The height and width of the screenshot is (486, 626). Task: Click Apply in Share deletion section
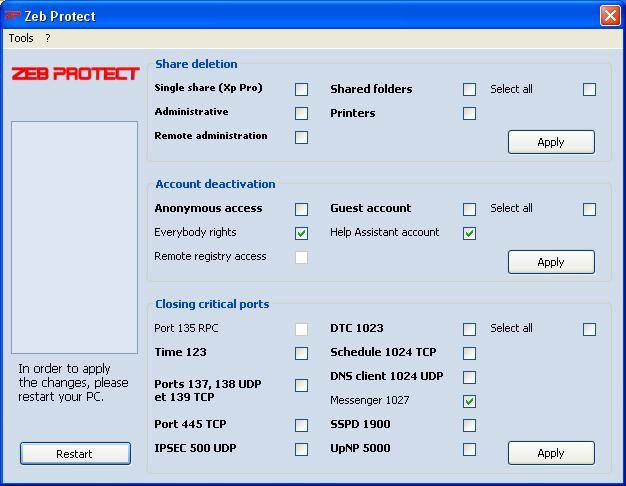pyautogui.click(x=551, y=142)
